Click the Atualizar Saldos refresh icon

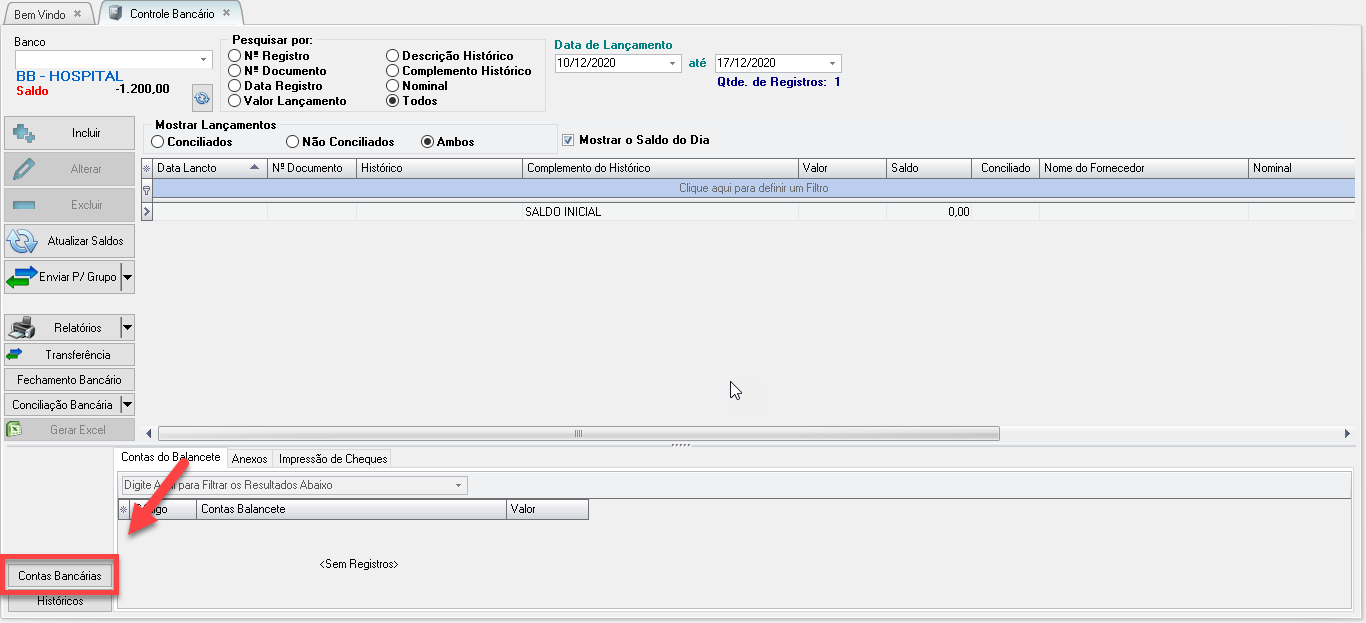click(x=22, y=241)
